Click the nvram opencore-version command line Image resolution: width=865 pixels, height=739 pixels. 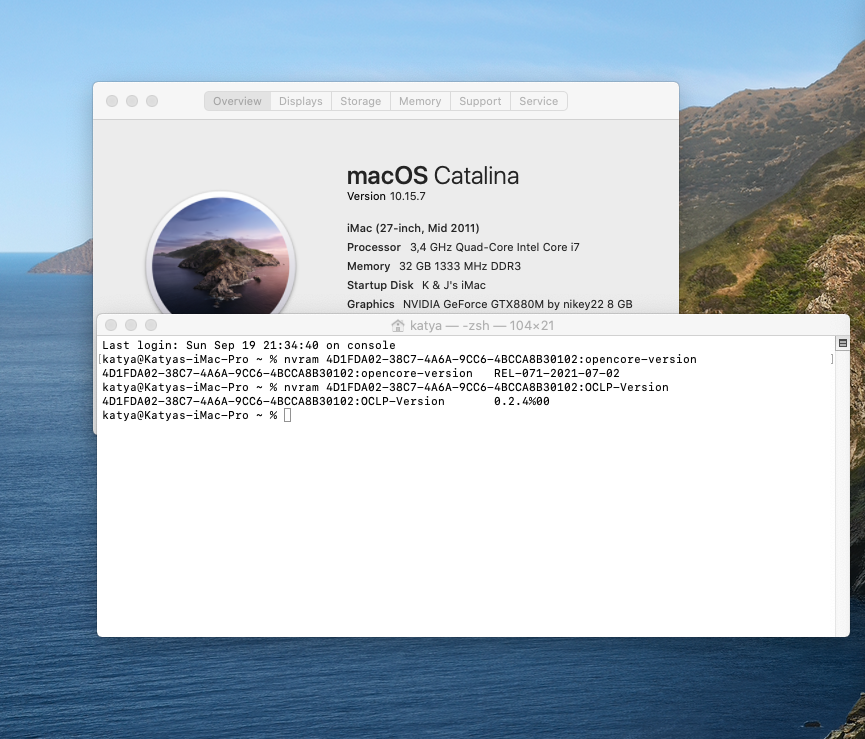point(399,360)
